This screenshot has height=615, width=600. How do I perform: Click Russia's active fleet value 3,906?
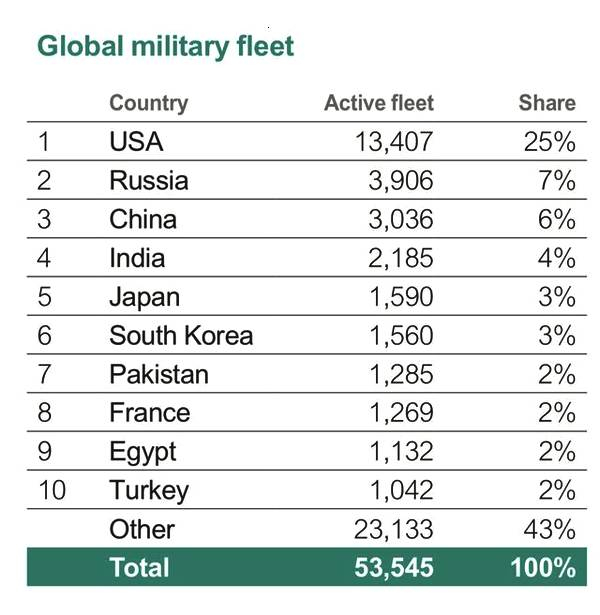[394, 181]
